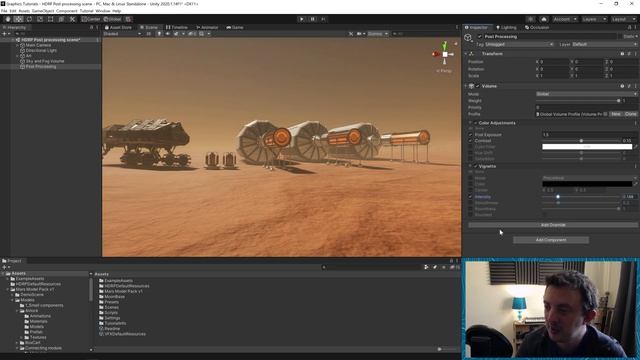Select Sky and Fog Volume in Hierarchy
640x360 pixels.
click(45, 61)
